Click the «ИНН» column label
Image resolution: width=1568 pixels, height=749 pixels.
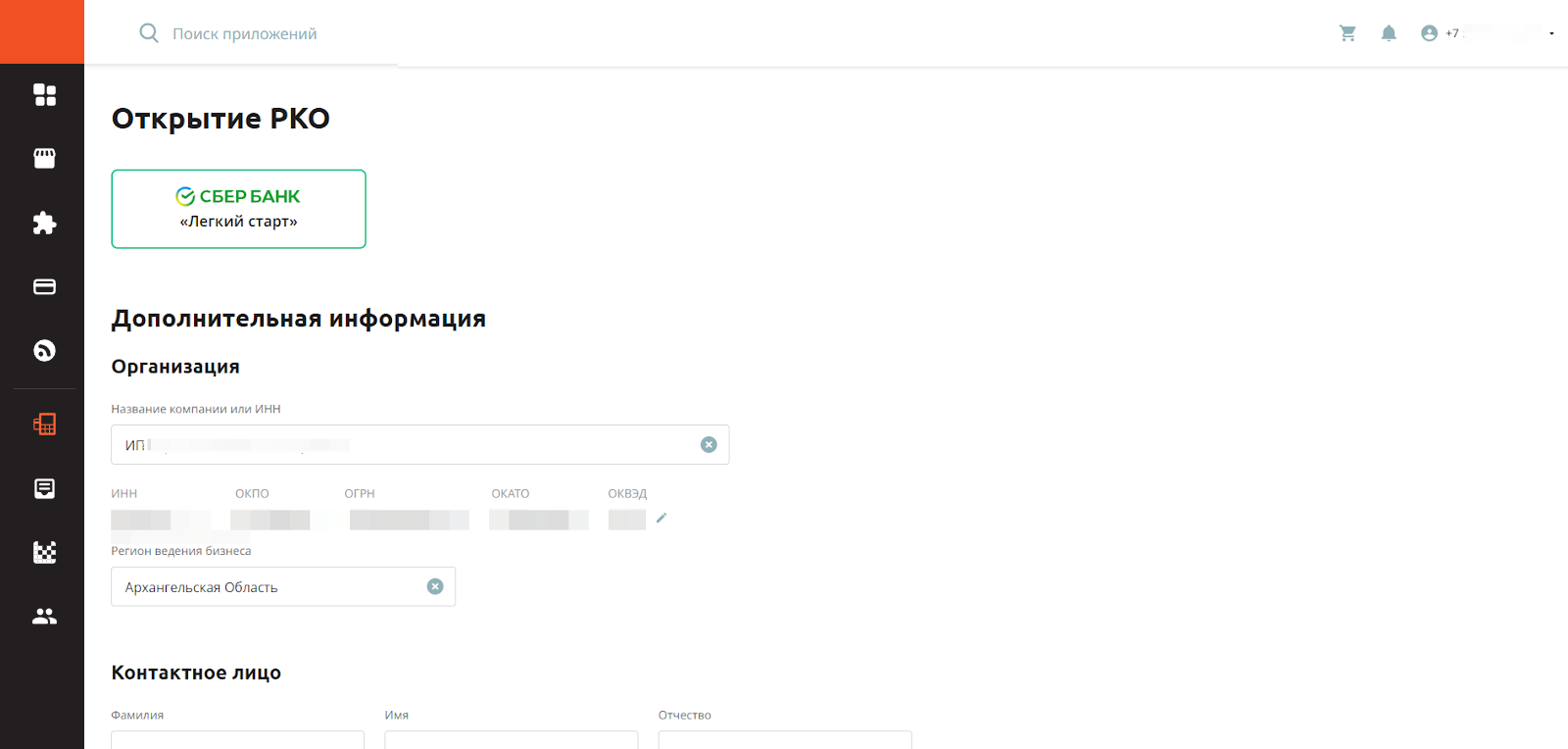pyautogui.click(x=124, y=494)
